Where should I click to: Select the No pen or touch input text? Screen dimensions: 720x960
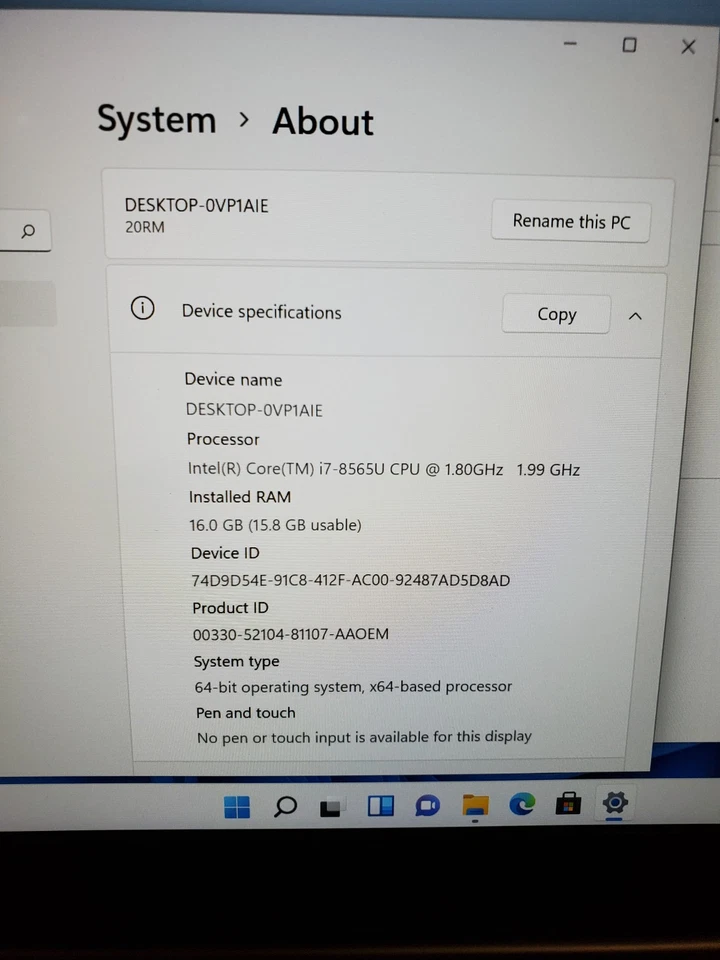click(364, 737)
